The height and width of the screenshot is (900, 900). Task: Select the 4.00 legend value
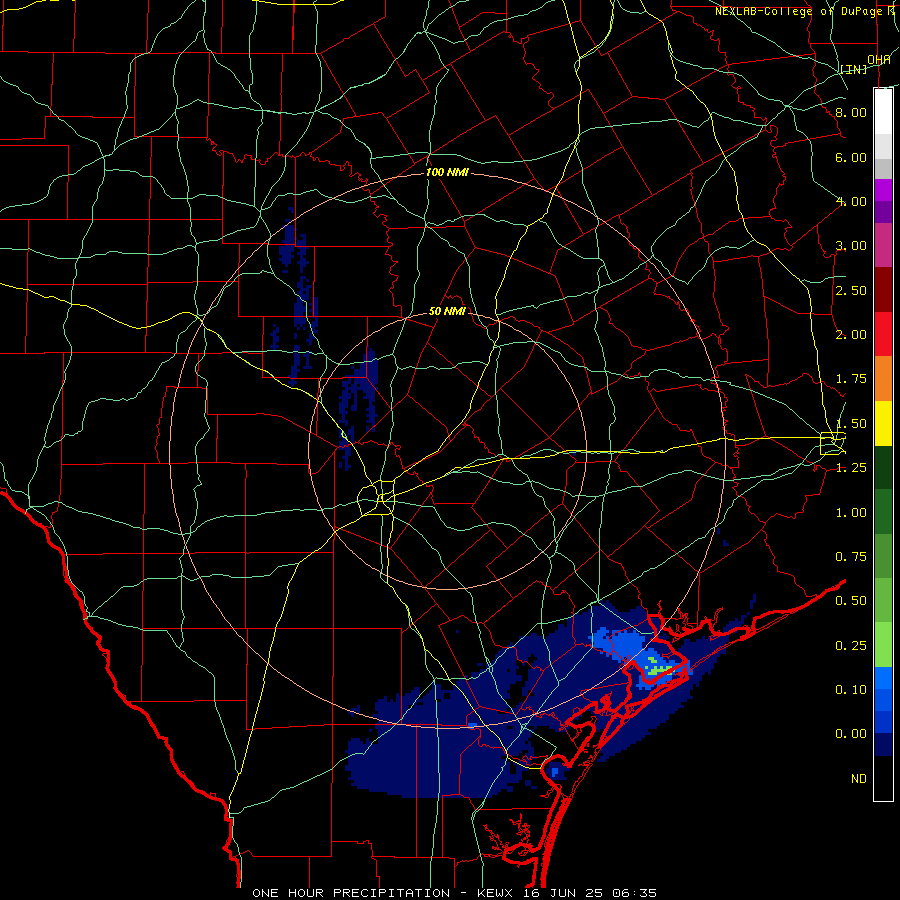(851, 201)
